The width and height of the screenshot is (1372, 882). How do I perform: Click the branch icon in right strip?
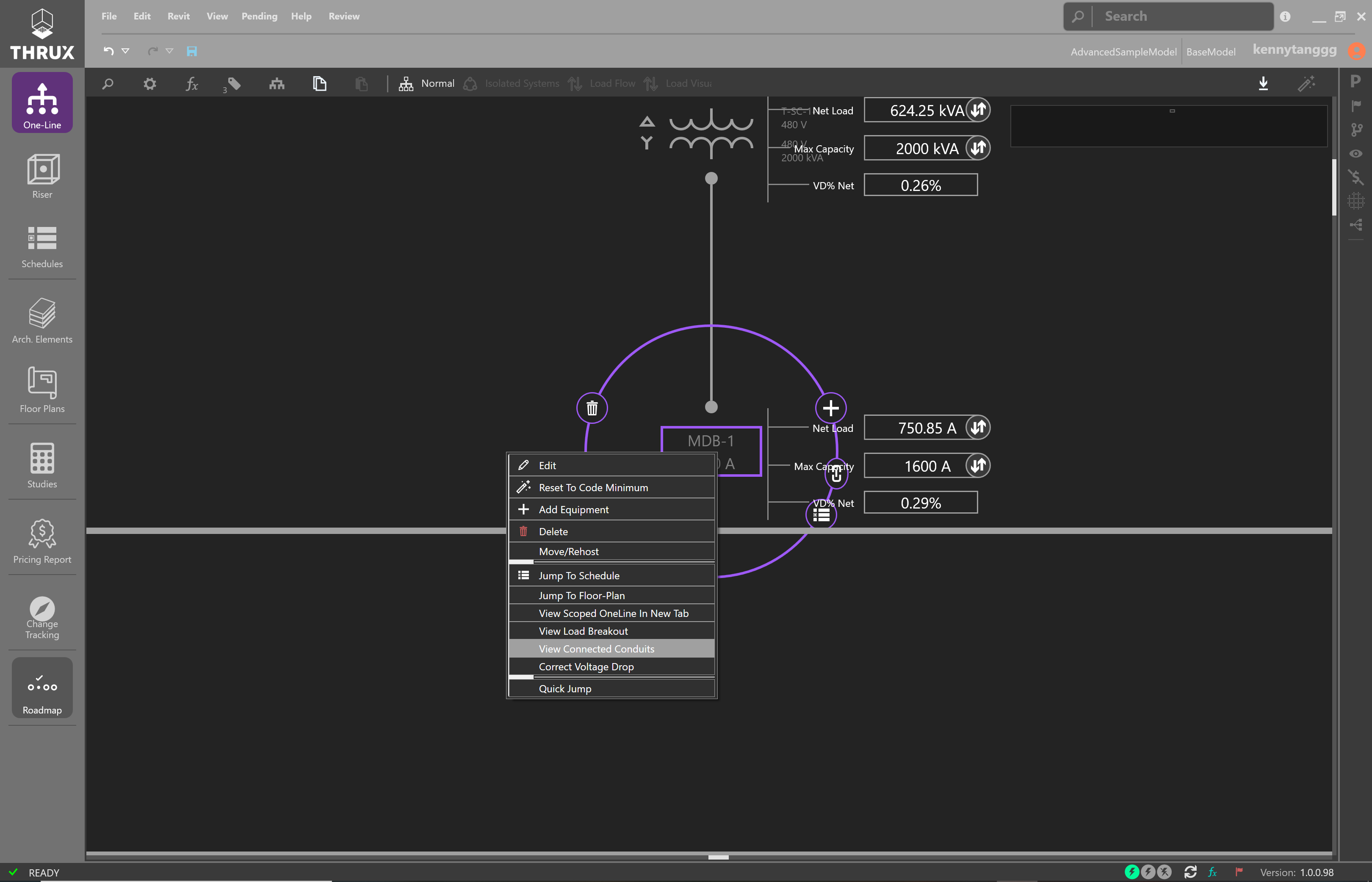[1355, 130]
